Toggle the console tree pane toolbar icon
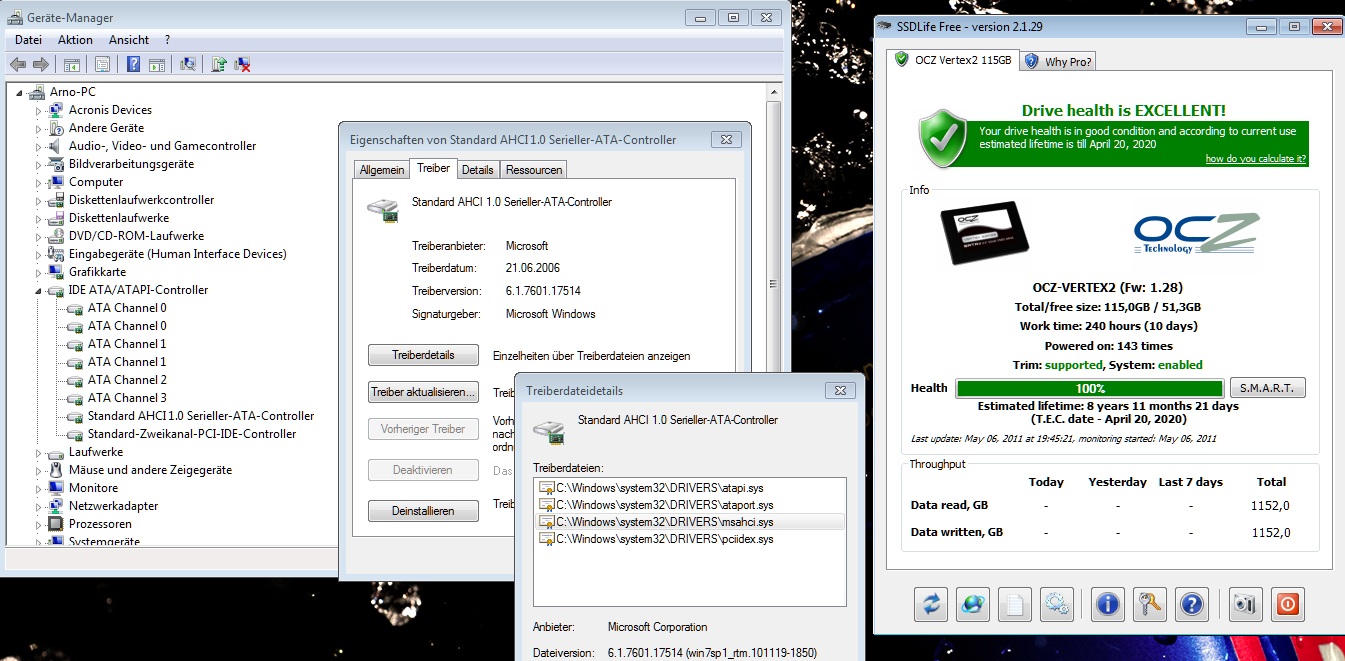The image size is (1345, 661). (x=72, y=65)
